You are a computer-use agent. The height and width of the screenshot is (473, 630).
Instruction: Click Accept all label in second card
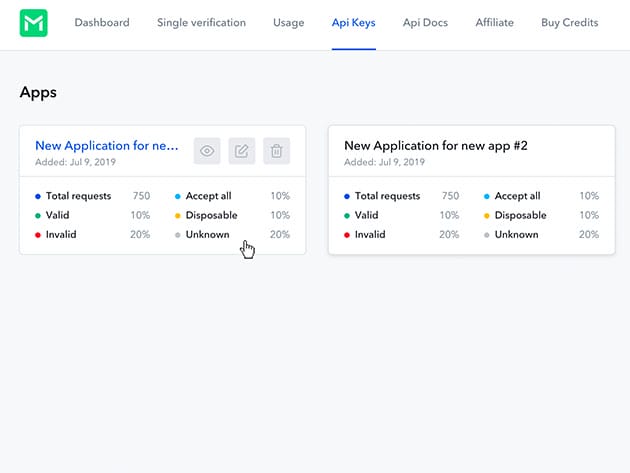[x=517, y=197]
